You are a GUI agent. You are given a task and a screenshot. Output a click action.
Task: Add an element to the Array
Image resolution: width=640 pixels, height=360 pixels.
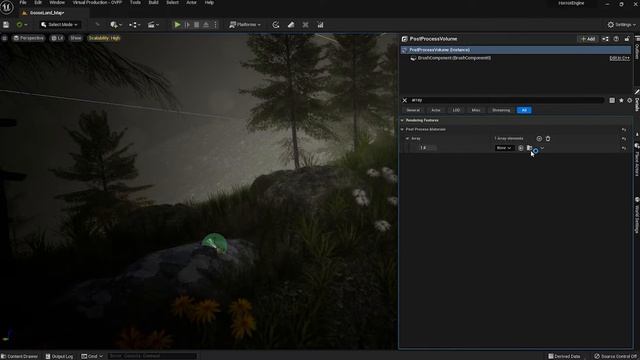(539, 139)
